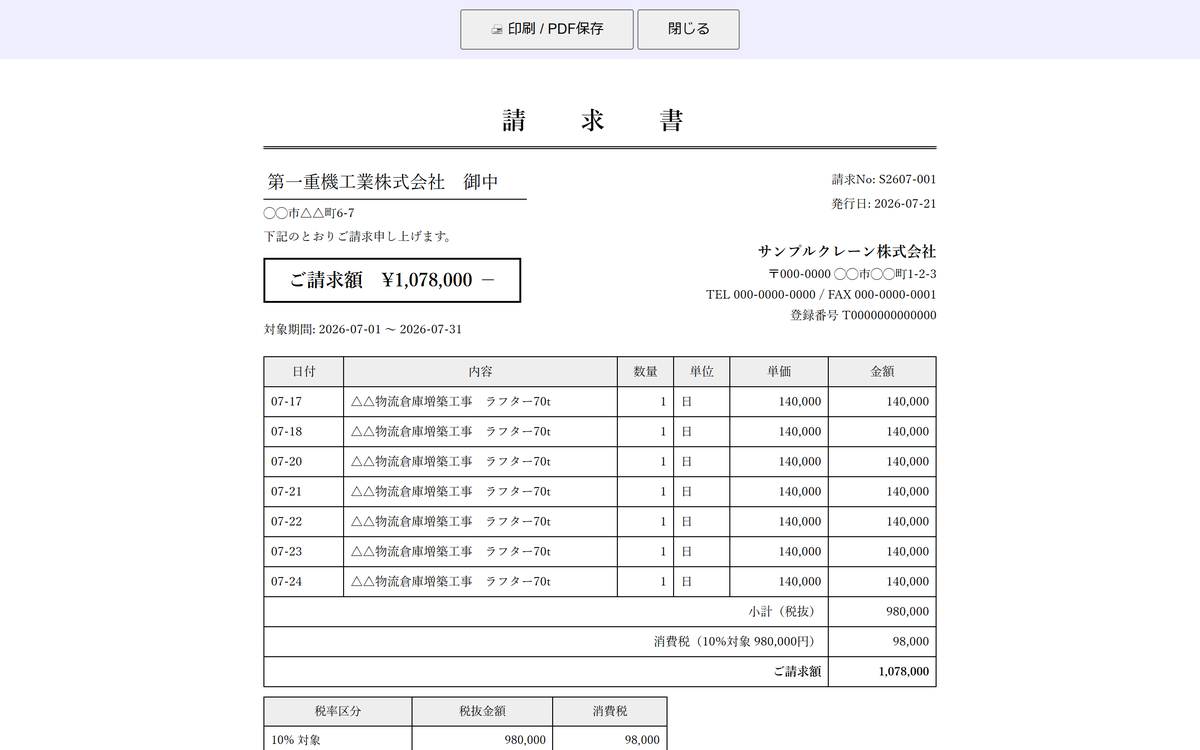
Task: Click the printer icon on the print button
Action: (497, 30)
